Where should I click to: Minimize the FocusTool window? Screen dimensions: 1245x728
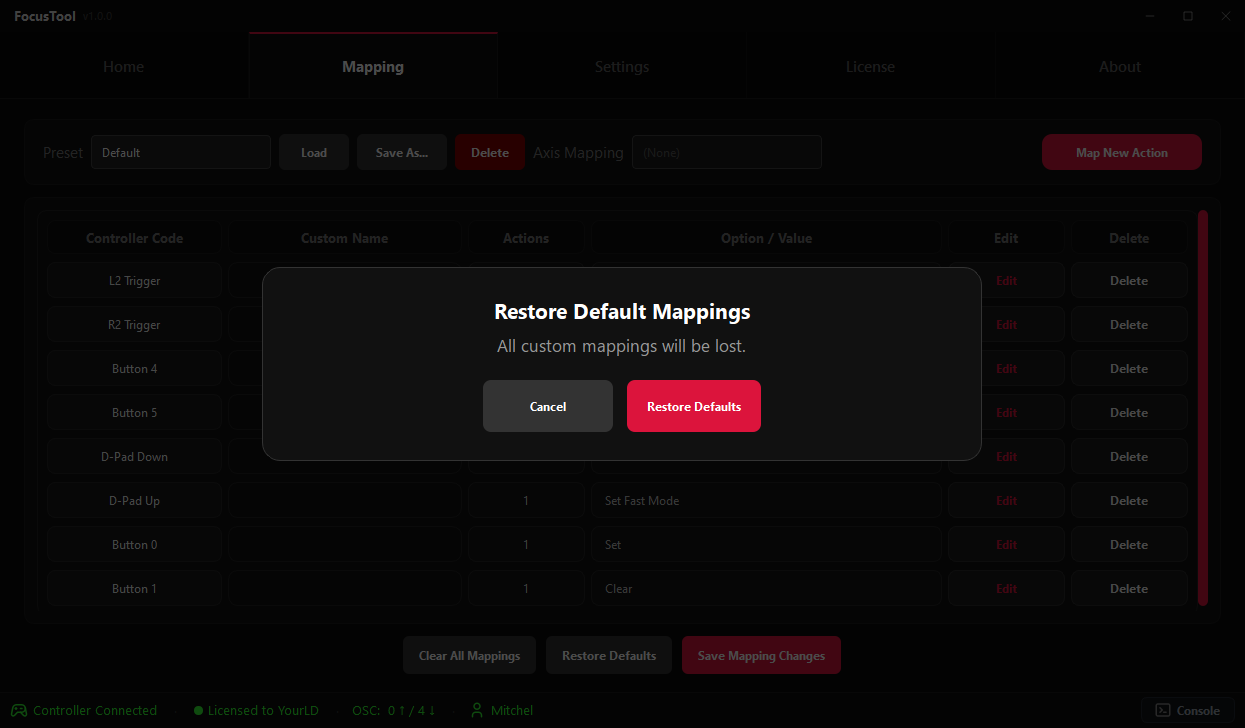[x=1150, y=16]
